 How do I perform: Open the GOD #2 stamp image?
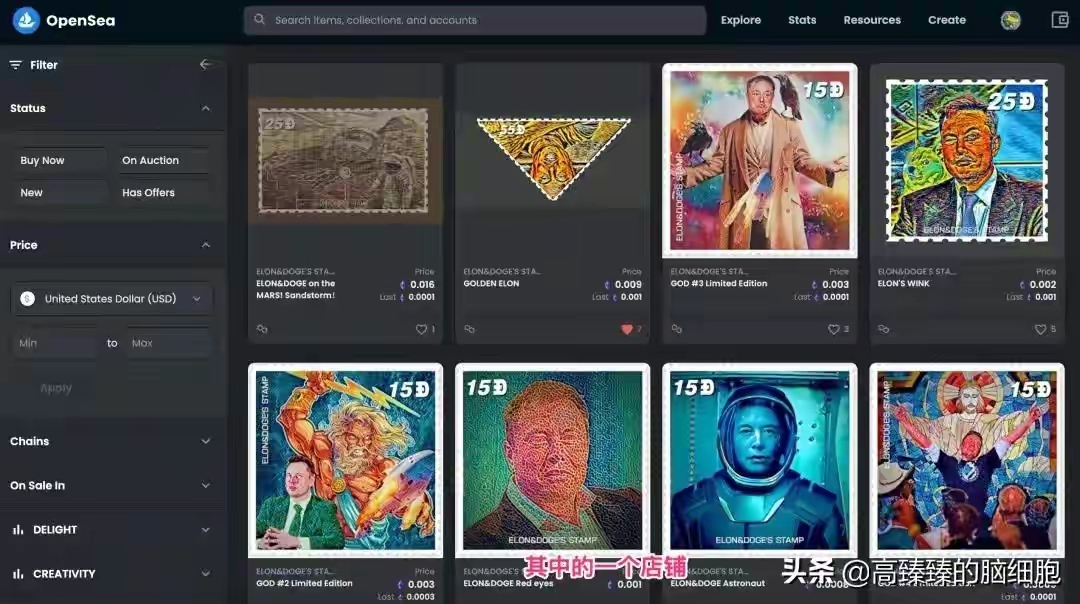pyautogui.click(x=345, y=460)
